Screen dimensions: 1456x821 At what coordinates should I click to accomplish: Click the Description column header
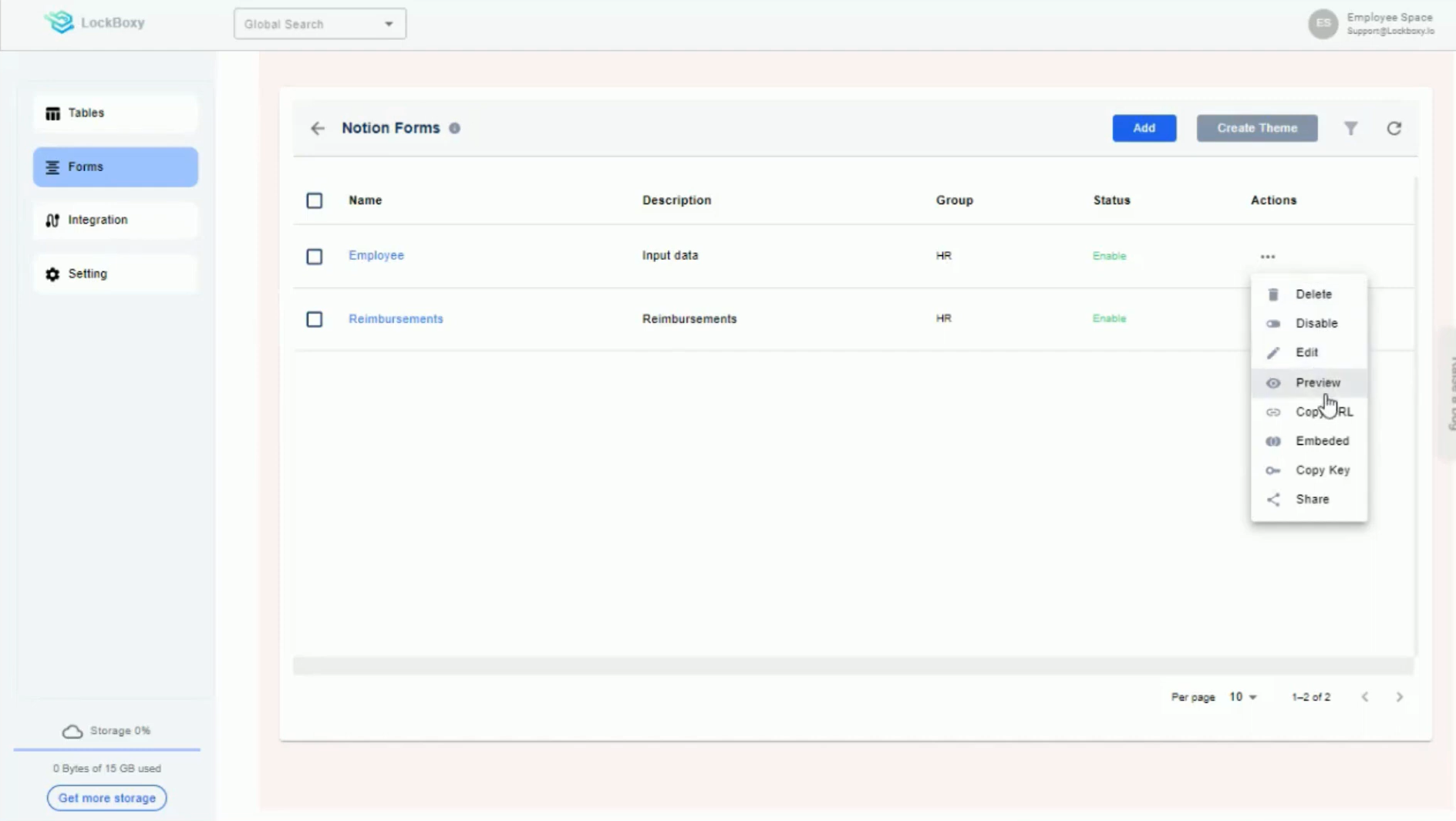click(677, 200)
